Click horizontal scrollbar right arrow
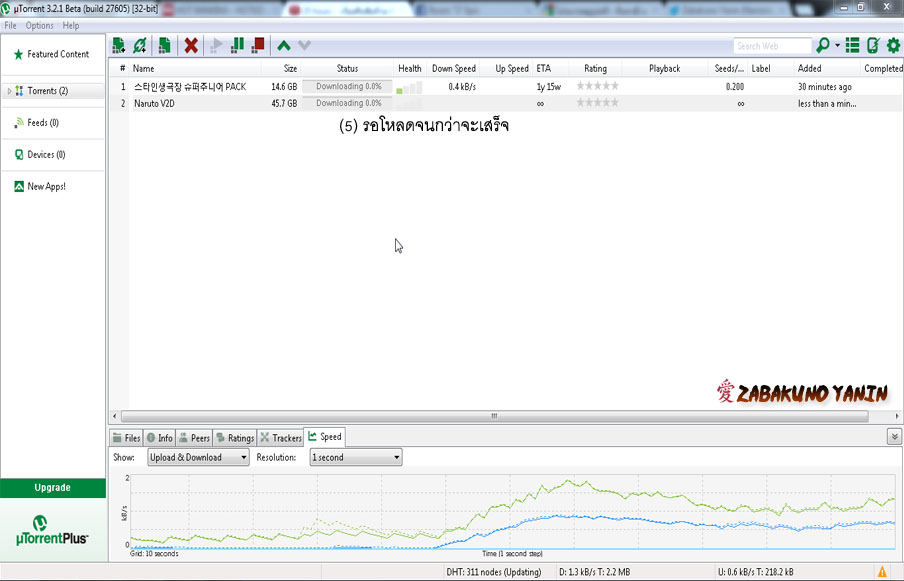Screen dimensions: 904x581 (897, 416)
